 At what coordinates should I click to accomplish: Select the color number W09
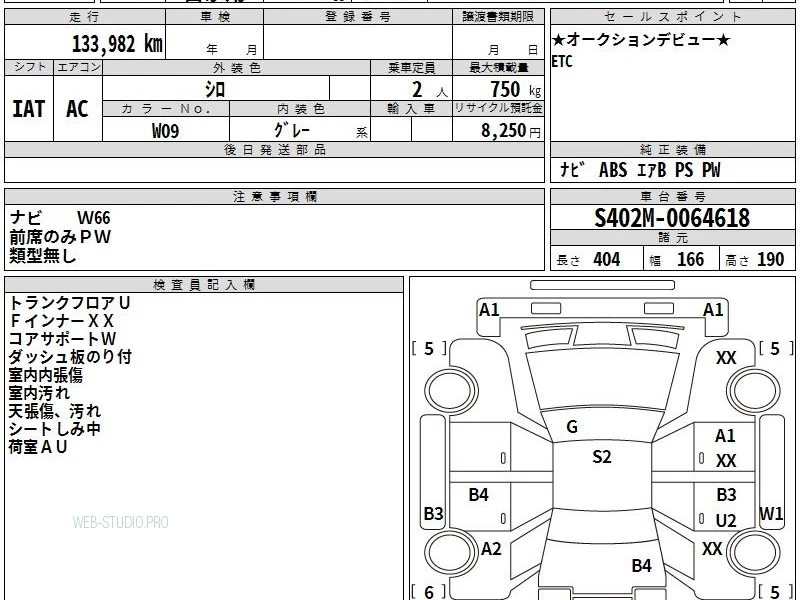click(x=165, y=131)
